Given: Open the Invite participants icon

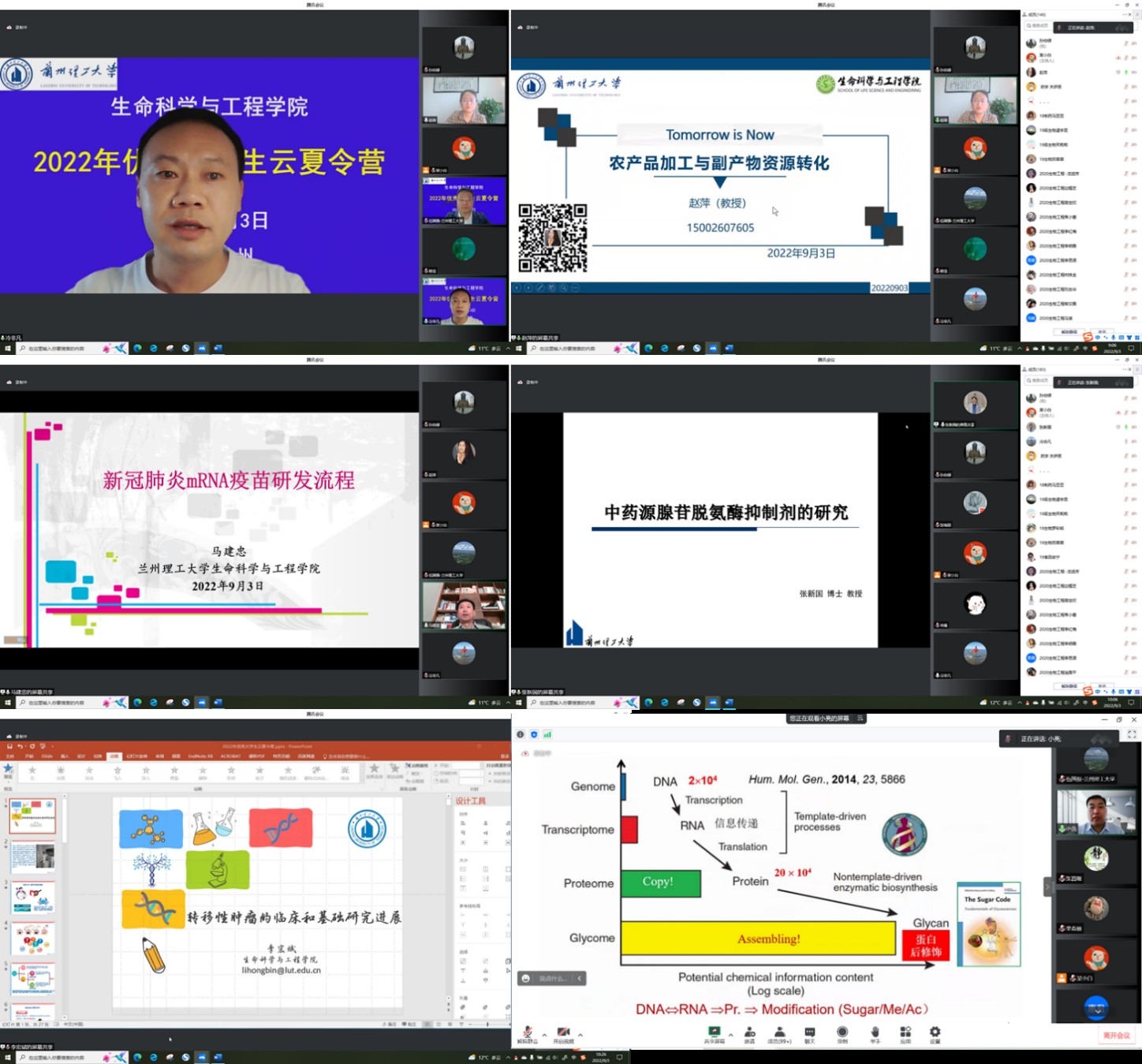Looking at the screenshot, I should pos(749,1032).
